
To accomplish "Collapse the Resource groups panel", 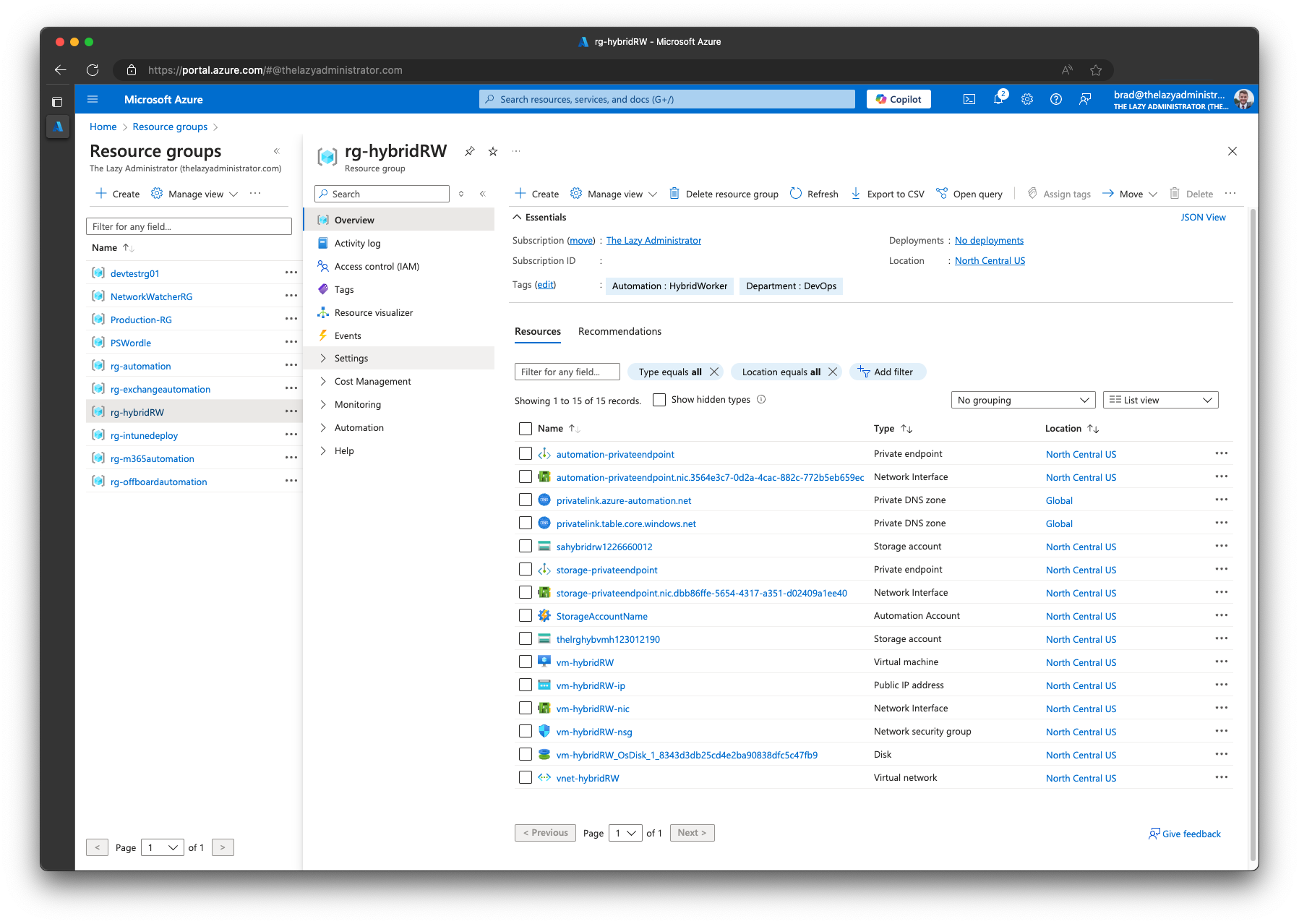I will tap(276, 151).
